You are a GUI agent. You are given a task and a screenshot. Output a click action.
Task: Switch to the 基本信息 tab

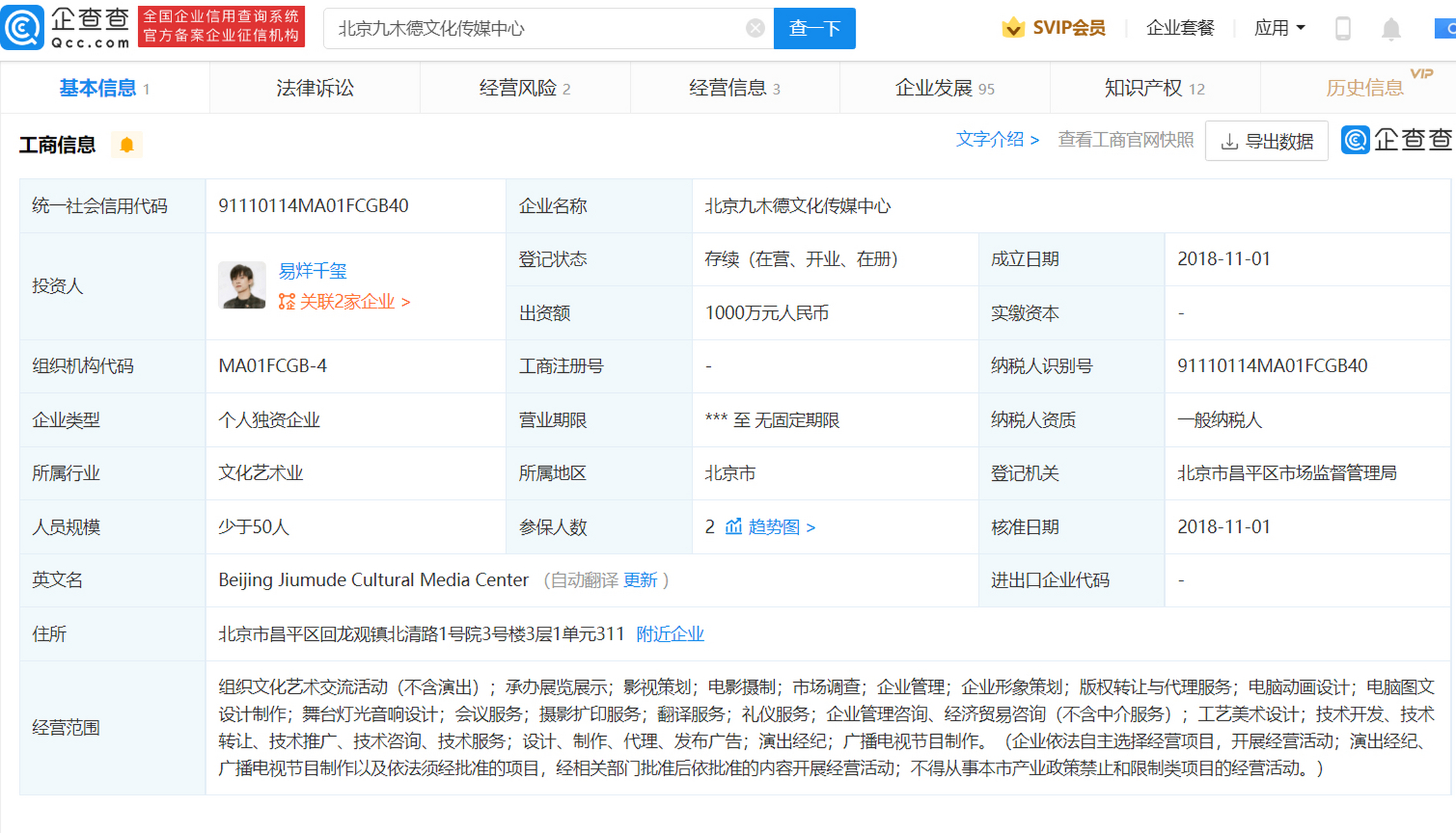105,88
